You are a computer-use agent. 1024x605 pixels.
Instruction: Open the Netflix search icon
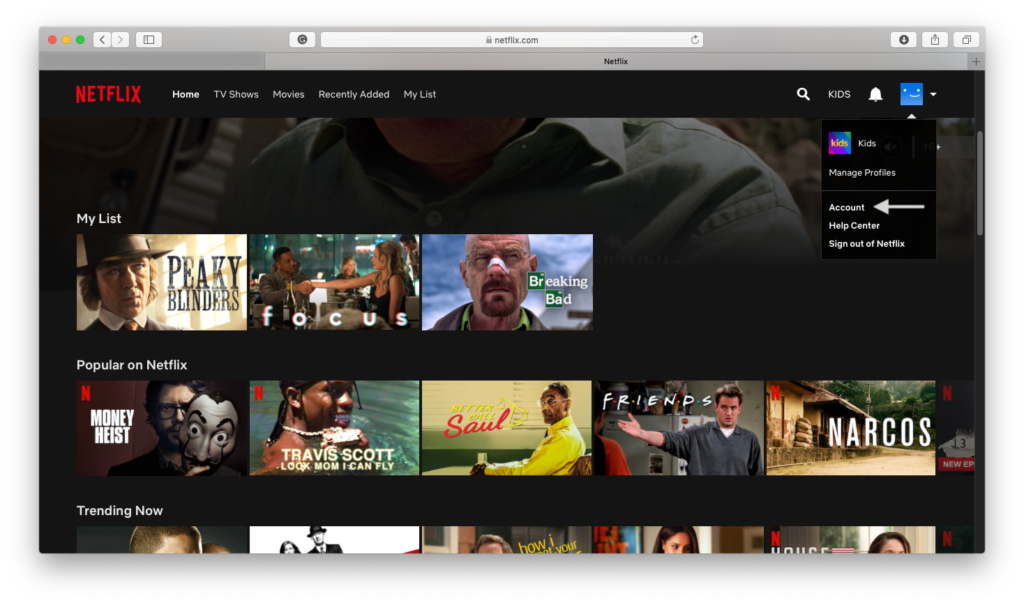(802, 94)
